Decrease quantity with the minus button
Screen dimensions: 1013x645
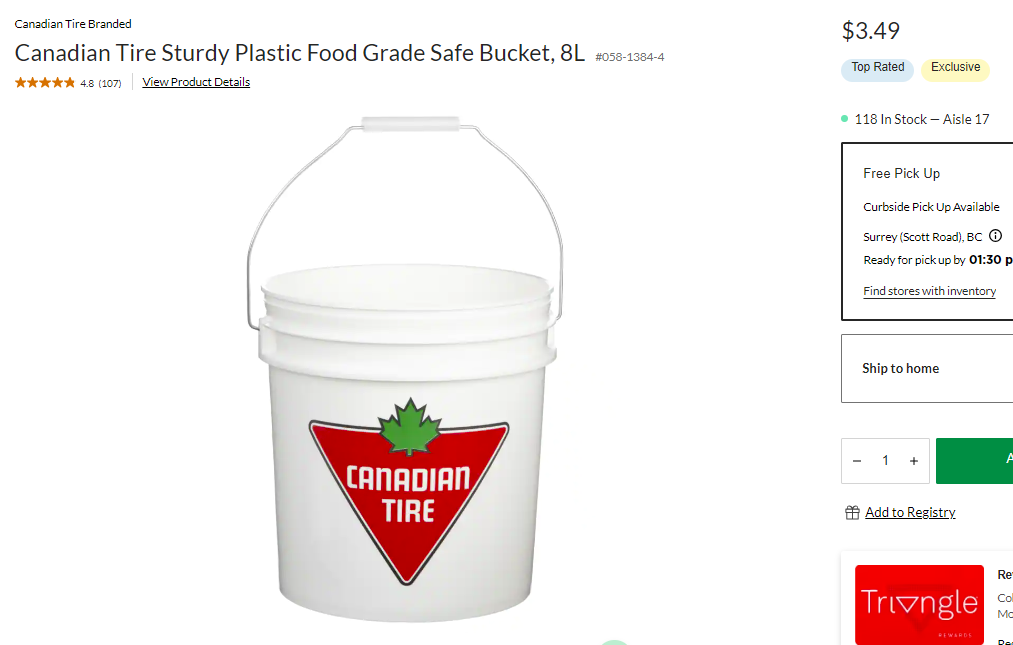point(857,461)
